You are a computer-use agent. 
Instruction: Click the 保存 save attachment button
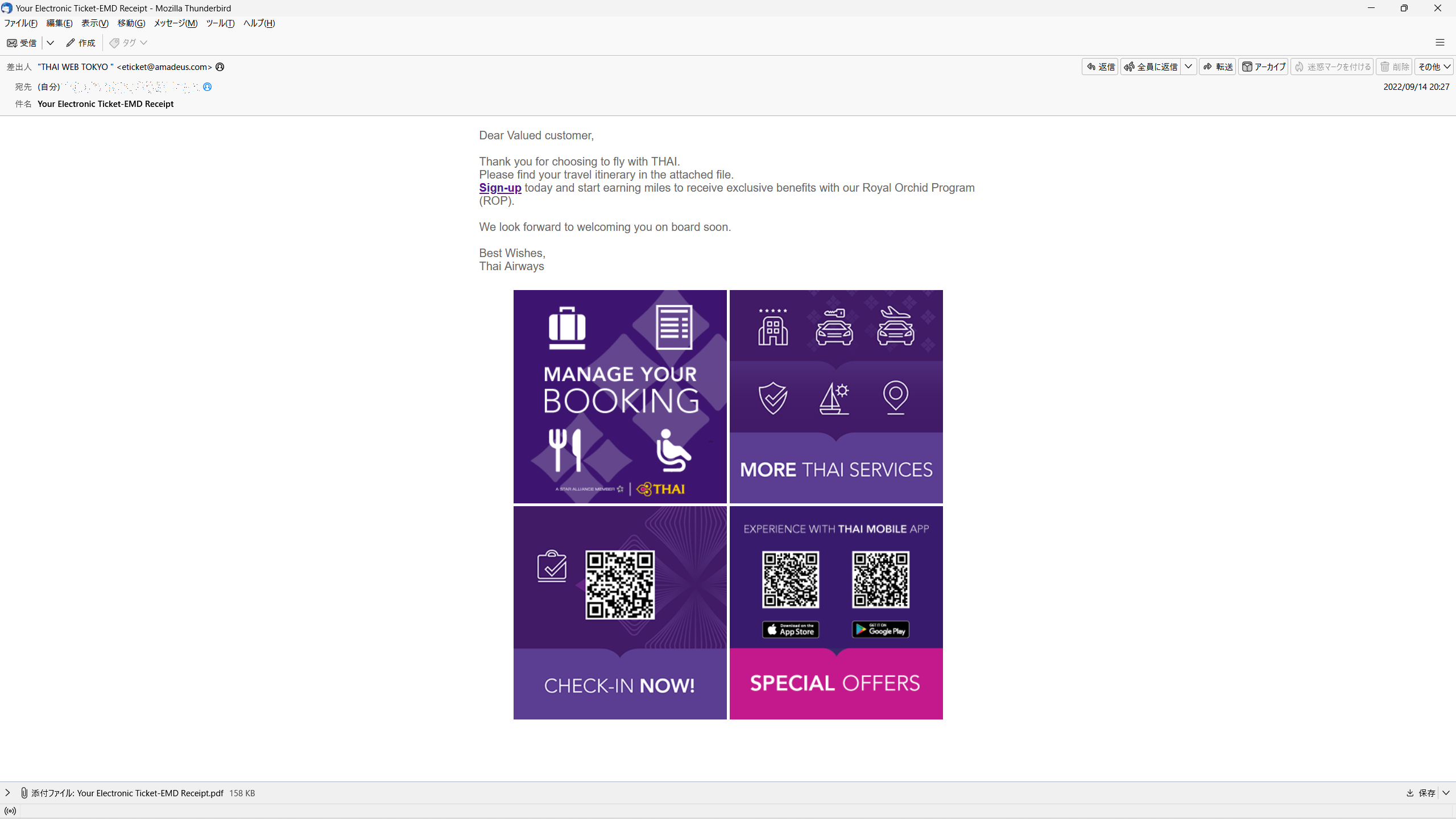[1421, 793]
